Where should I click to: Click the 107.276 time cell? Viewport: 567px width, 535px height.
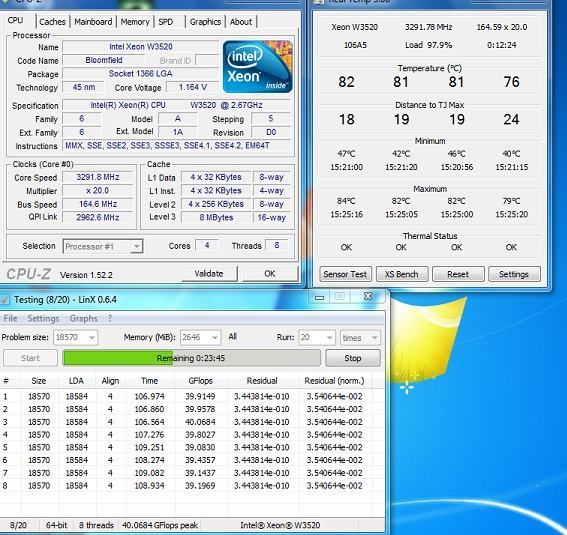click(x=149, y=435)
